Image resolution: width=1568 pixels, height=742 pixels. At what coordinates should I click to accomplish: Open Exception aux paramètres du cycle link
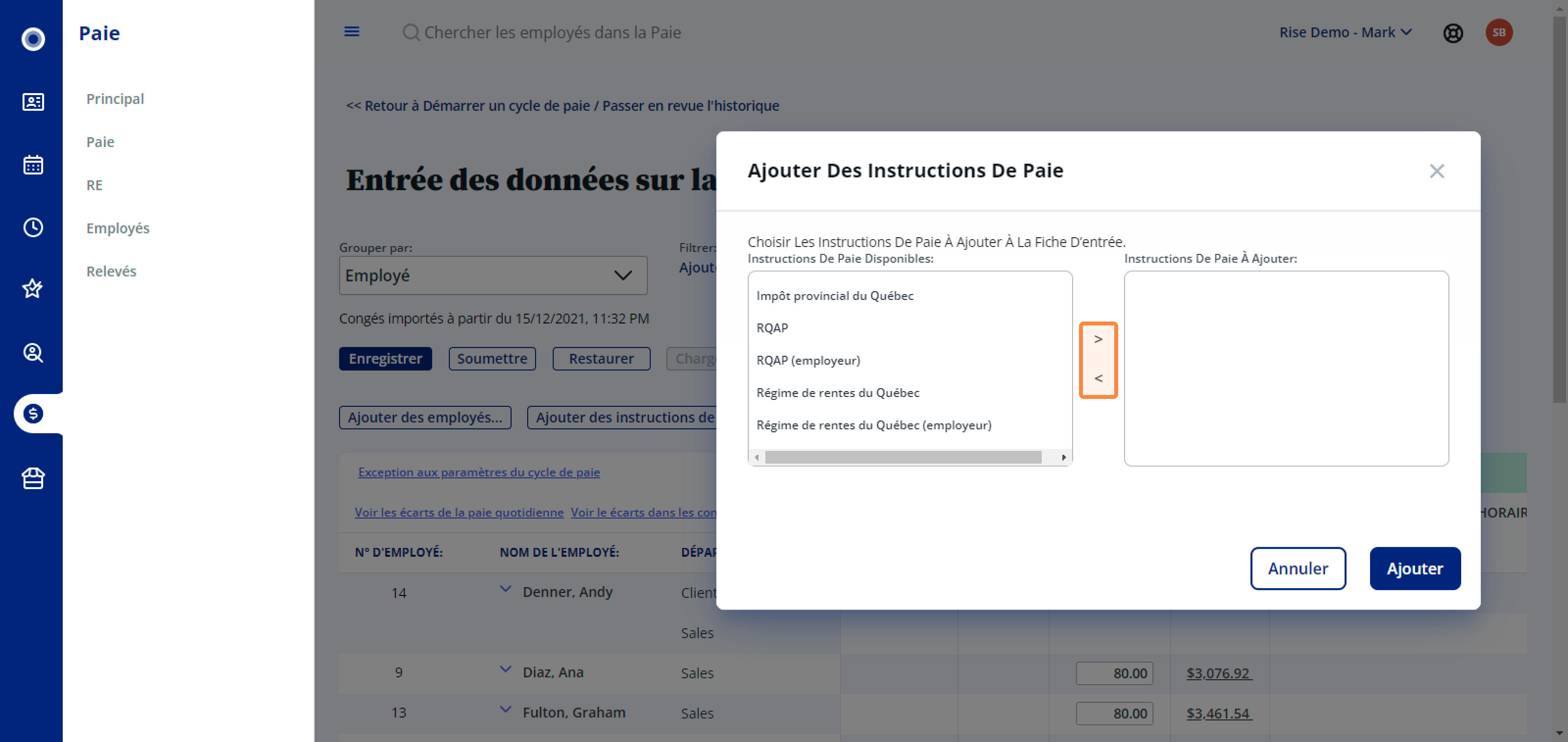pyautogui.click(x=478, y=472)
